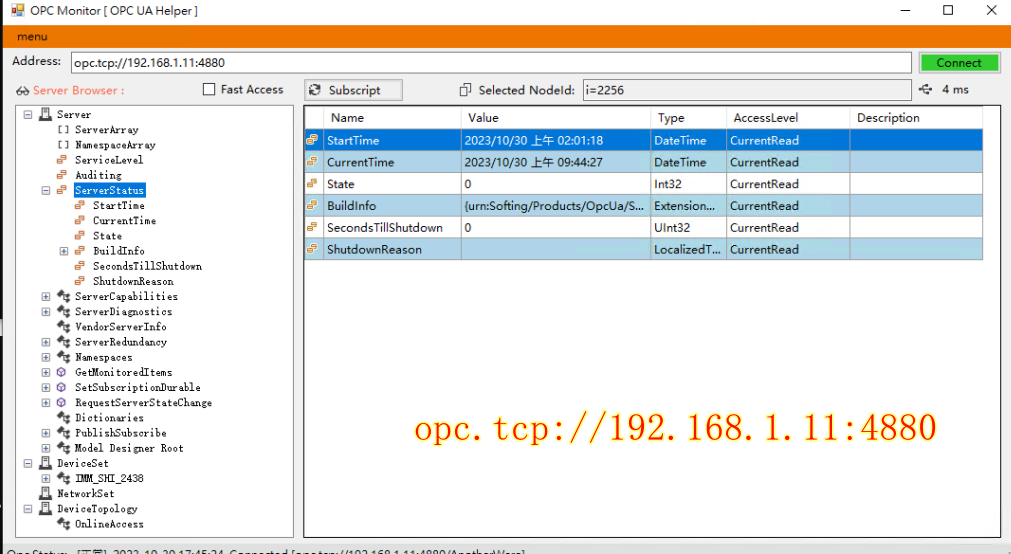
Task: Click the CurrentTime value cell
Action: pos(556,162)
